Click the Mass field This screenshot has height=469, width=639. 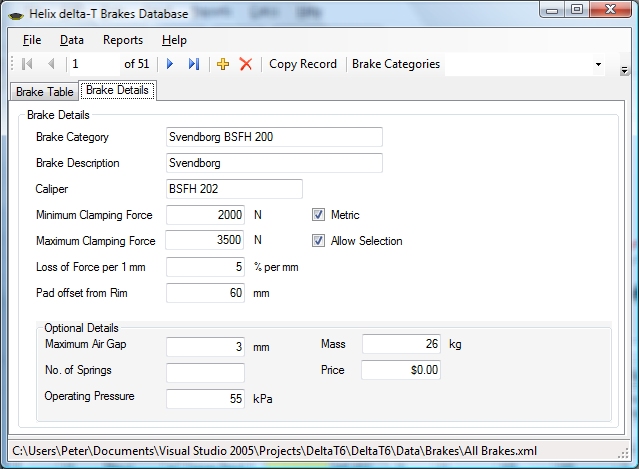(x=401, y=344)
